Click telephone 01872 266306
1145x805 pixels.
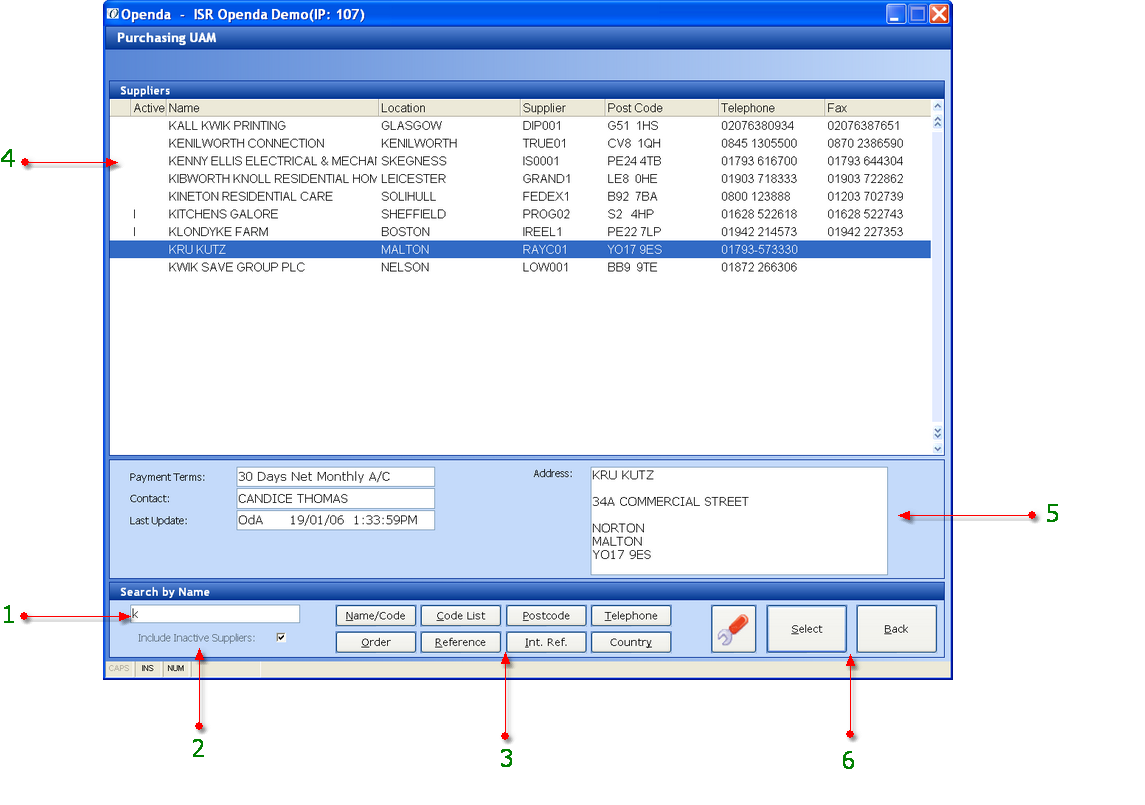tap(759, 267)
